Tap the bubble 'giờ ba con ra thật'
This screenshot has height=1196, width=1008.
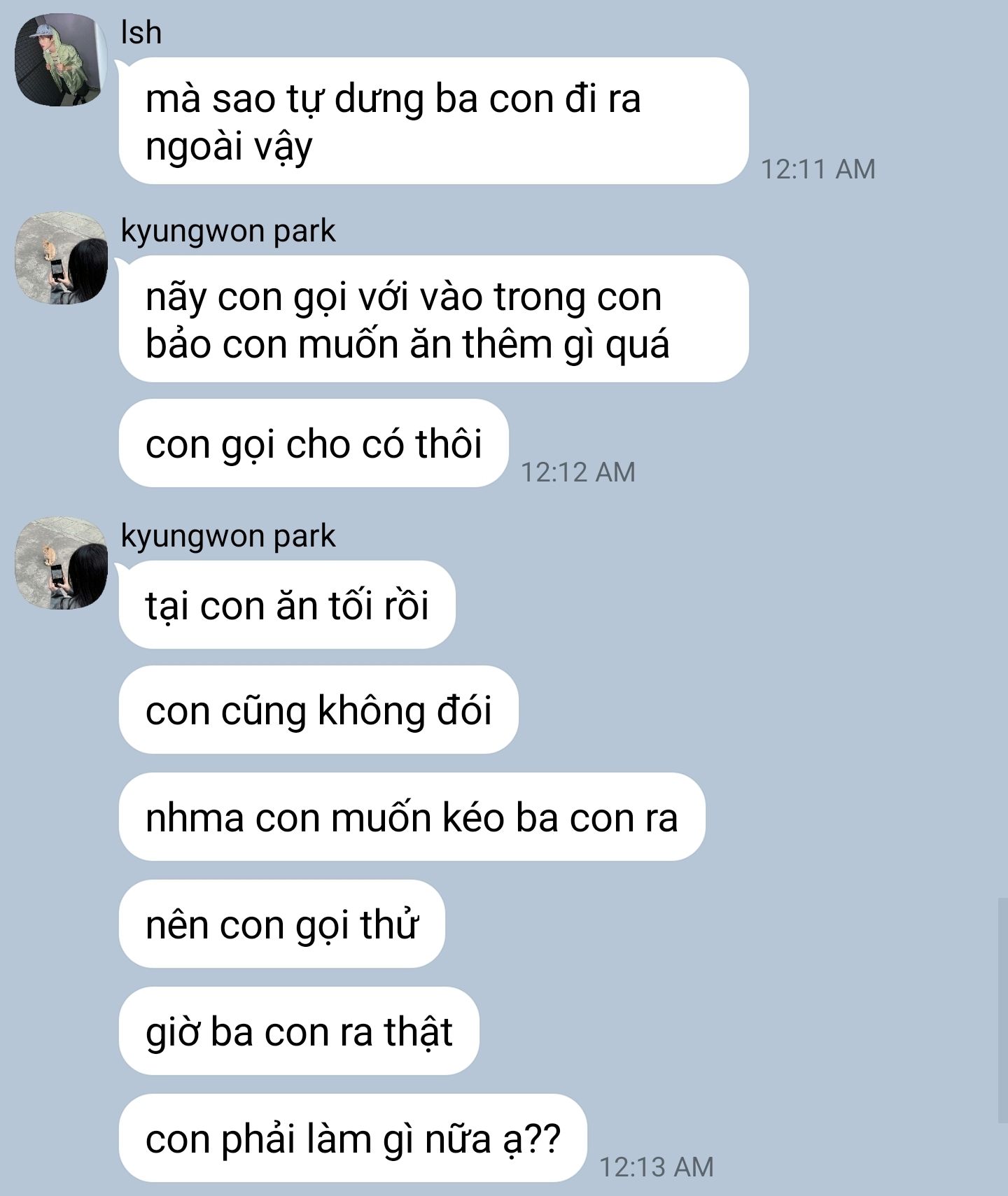point(299,1031)
